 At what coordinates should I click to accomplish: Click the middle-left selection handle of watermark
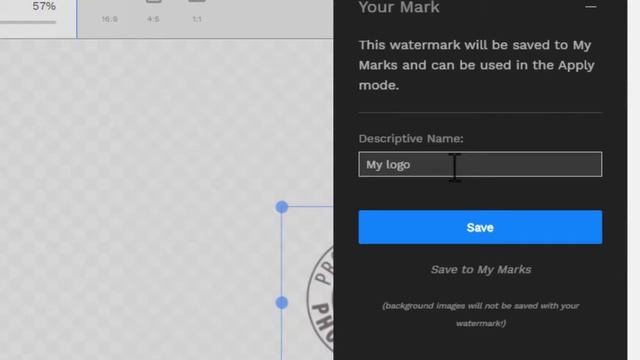pos(282,303)
